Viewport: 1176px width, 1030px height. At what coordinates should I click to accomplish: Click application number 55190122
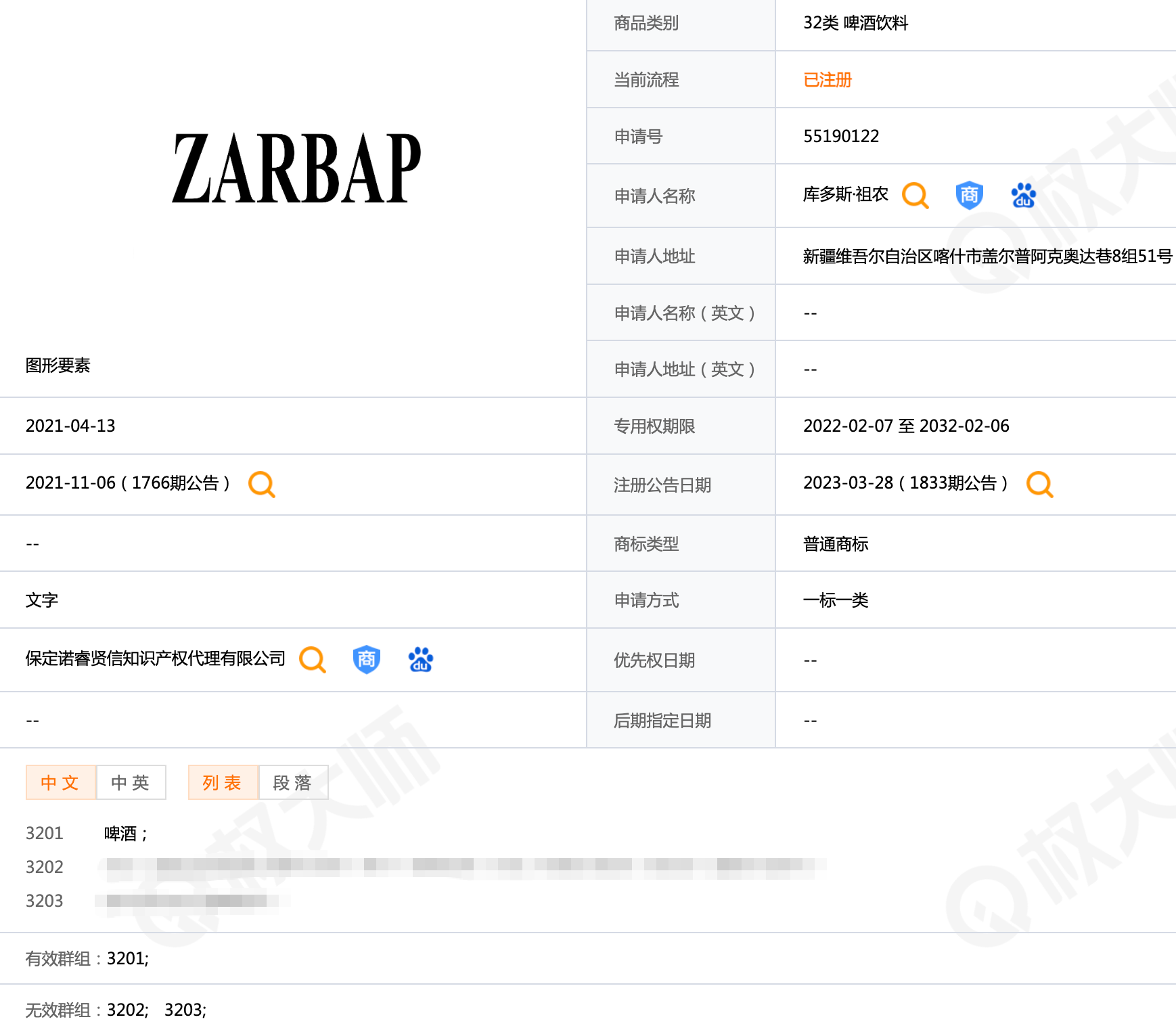[x=840, y=136]
